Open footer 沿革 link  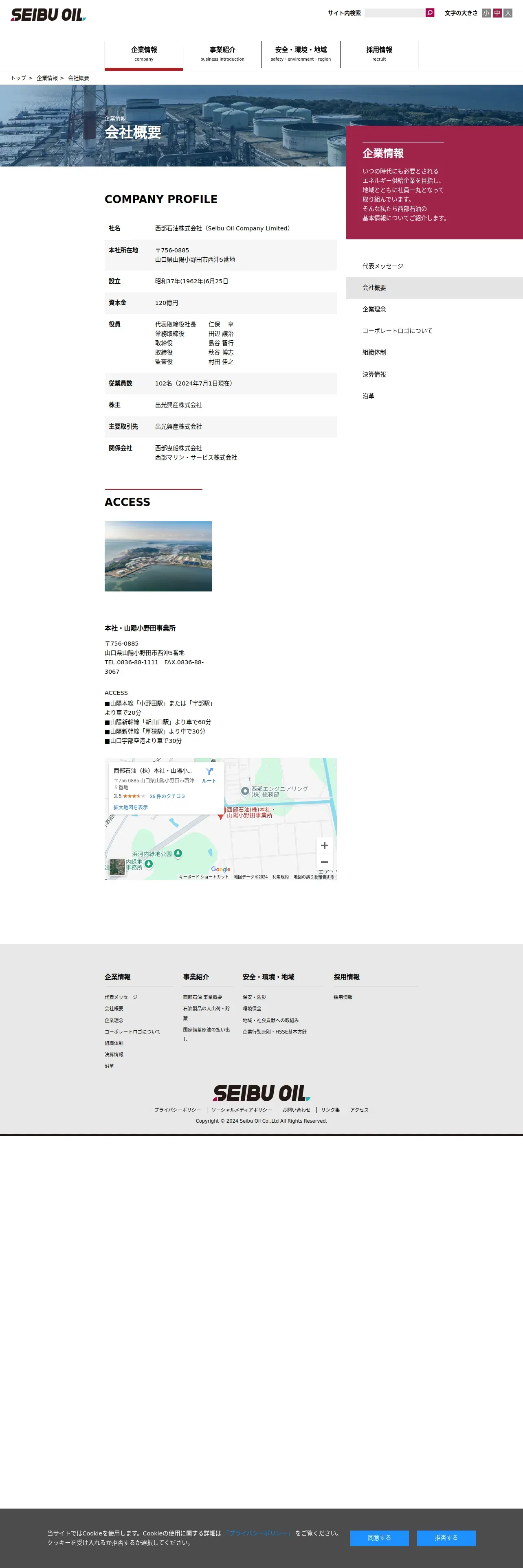(x=109, y=1066)
